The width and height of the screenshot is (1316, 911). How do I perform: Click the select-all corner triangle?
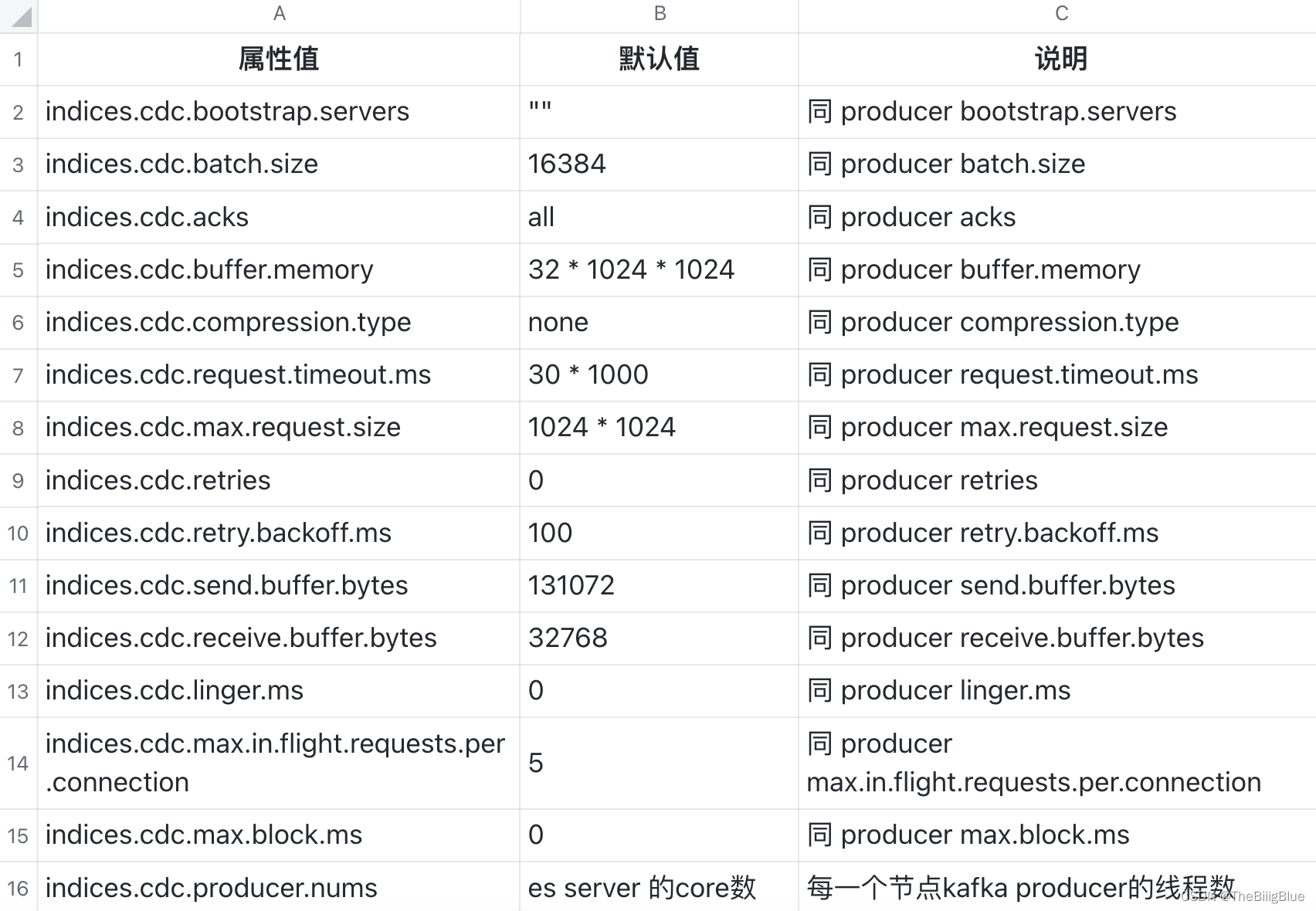point(19,15)
